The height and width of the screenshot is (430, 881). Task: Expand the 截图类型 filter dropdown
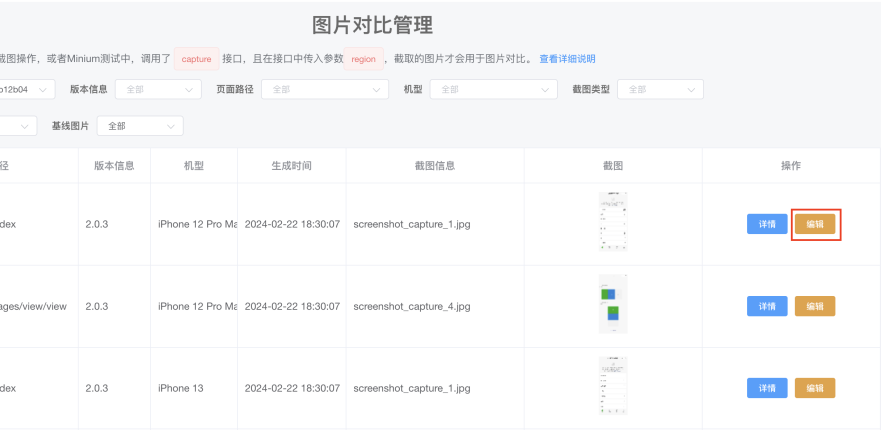(x=660, y=89)
